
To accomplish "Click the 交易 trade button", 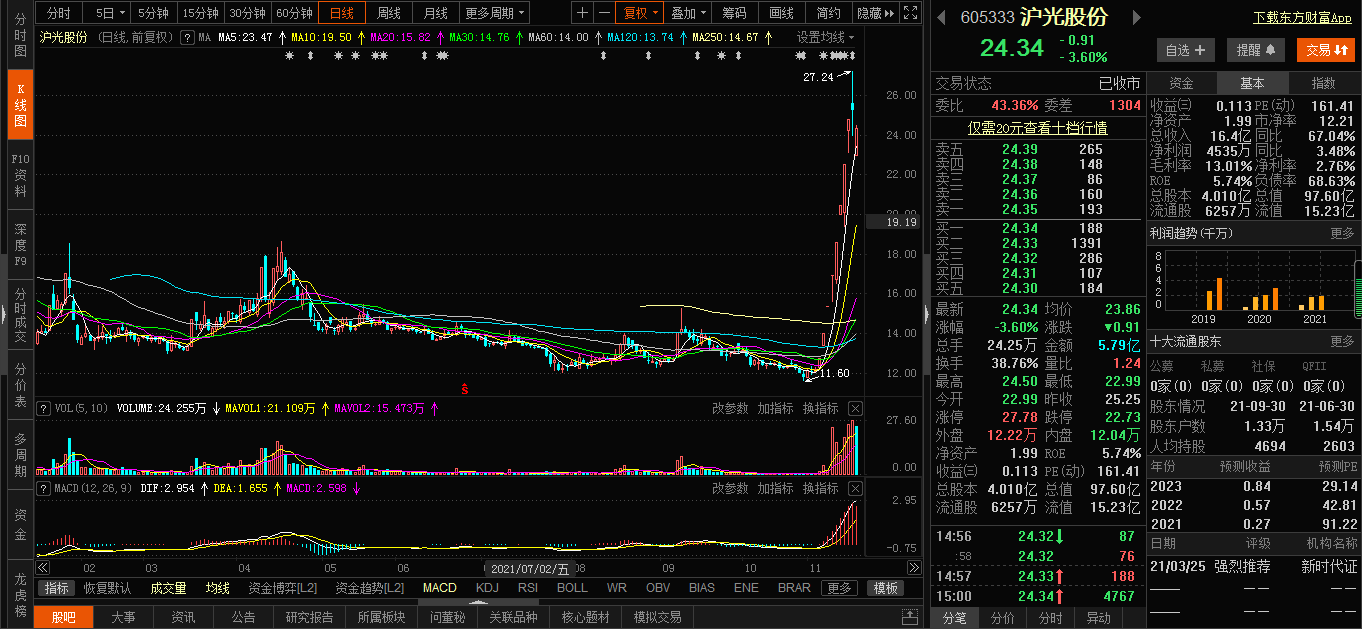I will click(1325, 50).
